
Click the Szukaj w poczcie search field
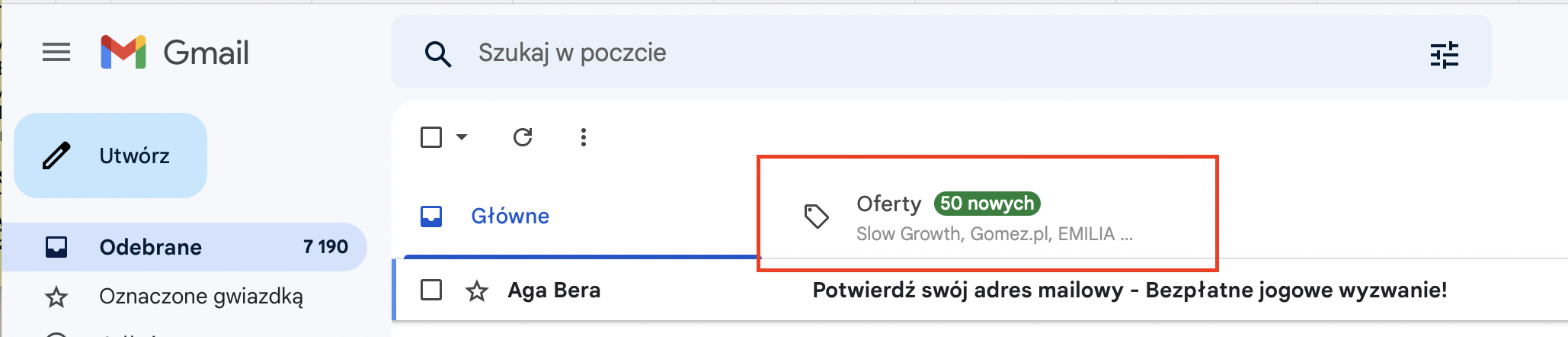[x=914, y=53]
